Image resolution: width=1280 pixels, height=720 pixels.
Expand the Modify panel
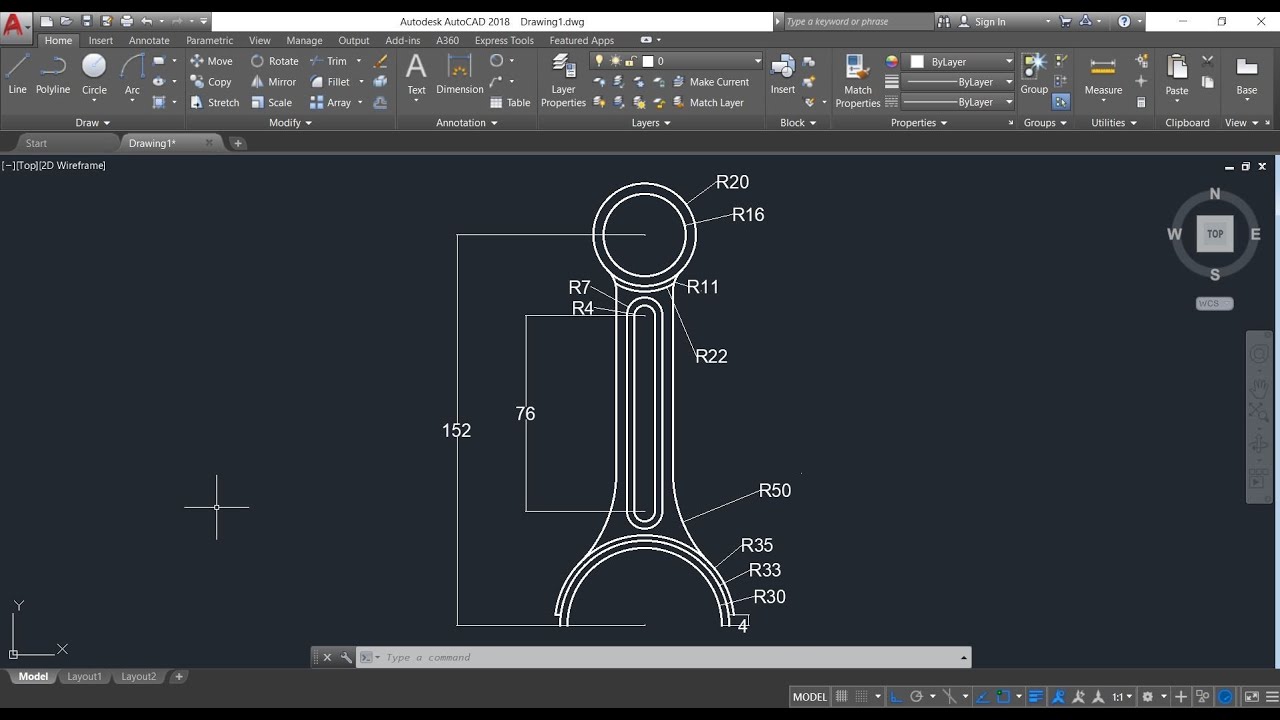click(x=290, y=123)
